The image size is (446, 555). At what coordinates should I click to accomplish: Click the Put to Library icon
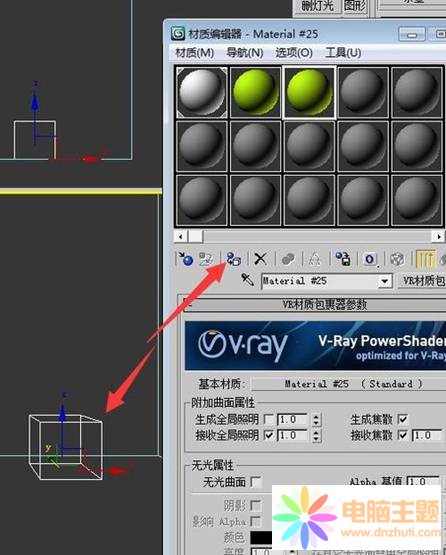[x=343, y=259]
